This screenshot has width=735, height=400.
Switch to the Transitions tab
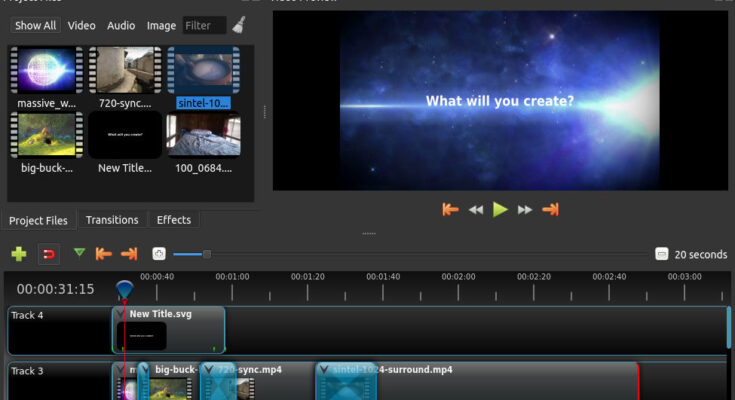click(112, 220)
